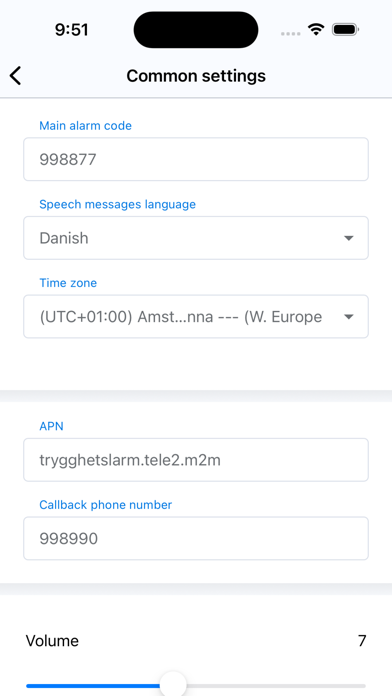Click the unfilled Volume slider track

[276, 686]
